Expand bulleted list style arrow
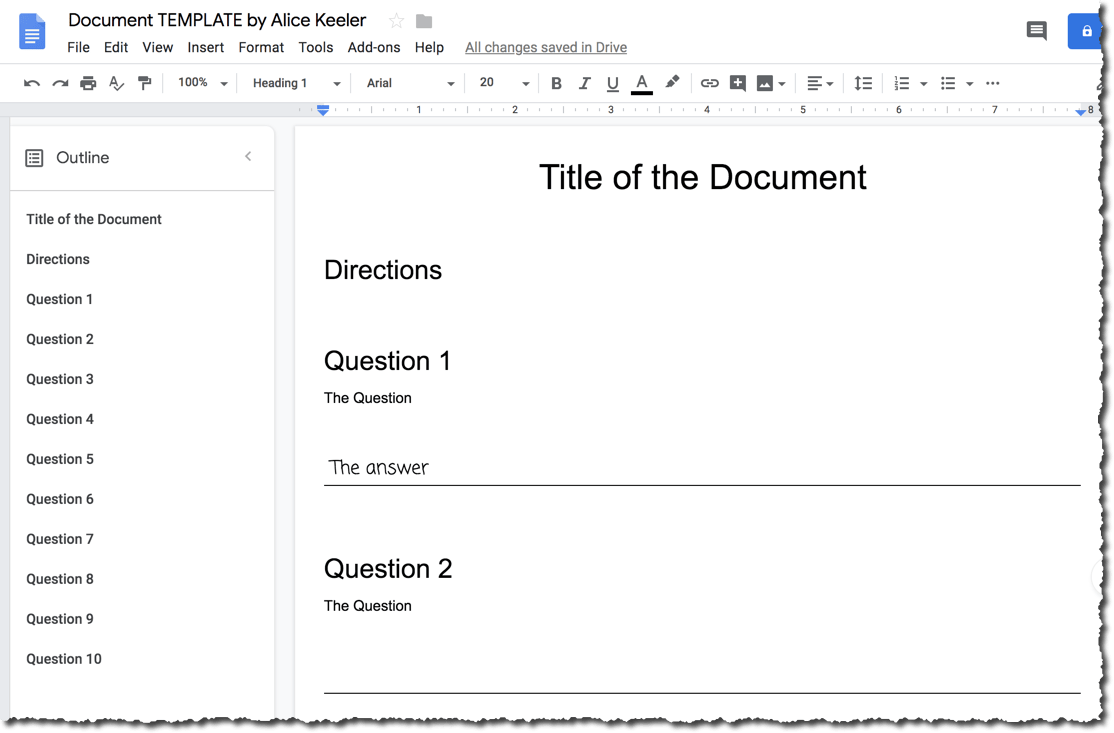This screenshot has width=1114, height=733. point(969,84)
